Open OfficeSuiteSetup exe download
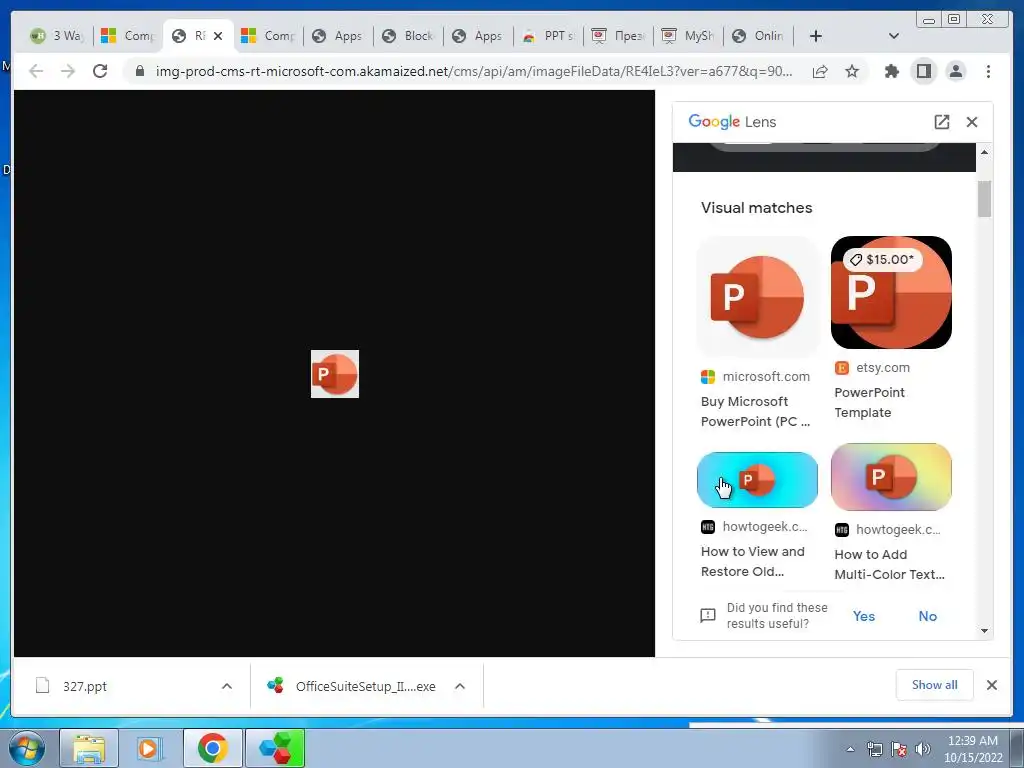The height and width of the screenshot is (768, 1024). coord(351,686)
